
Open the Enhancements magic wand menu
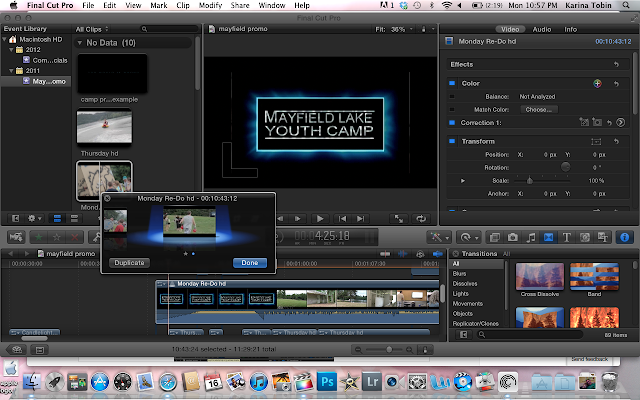(x=439, y=237)
